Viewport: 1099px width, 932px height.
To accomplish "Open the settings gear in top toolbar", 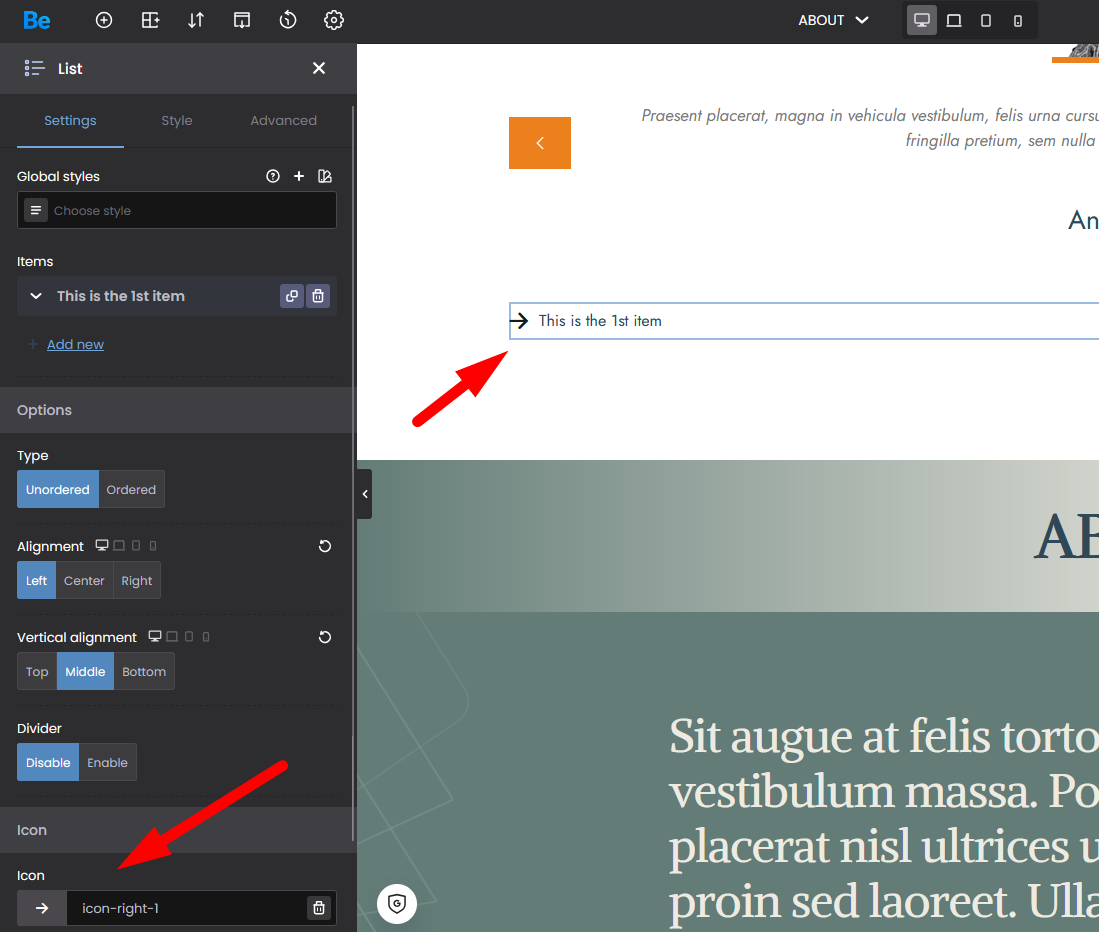I will 334,20.
